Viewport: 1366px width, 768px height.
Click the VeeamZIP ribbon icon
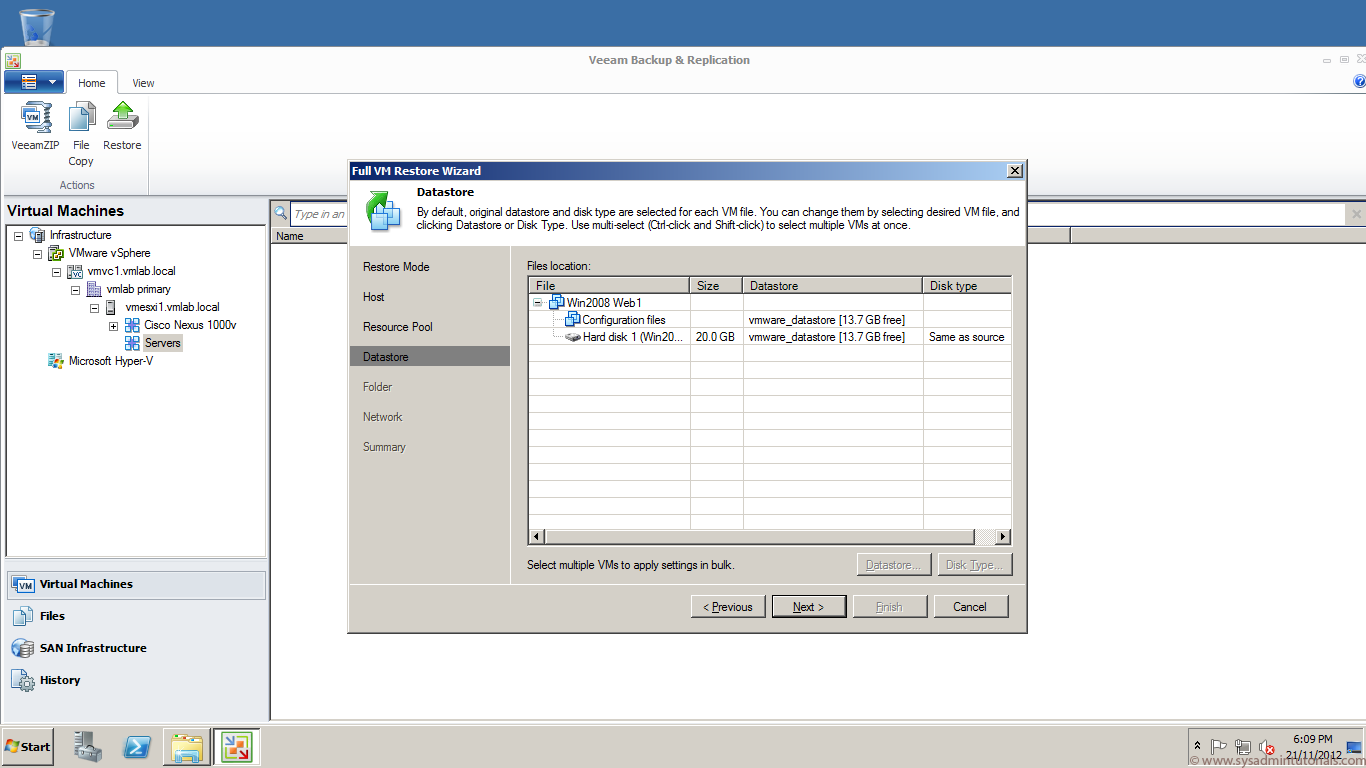(x=35, y=117)
